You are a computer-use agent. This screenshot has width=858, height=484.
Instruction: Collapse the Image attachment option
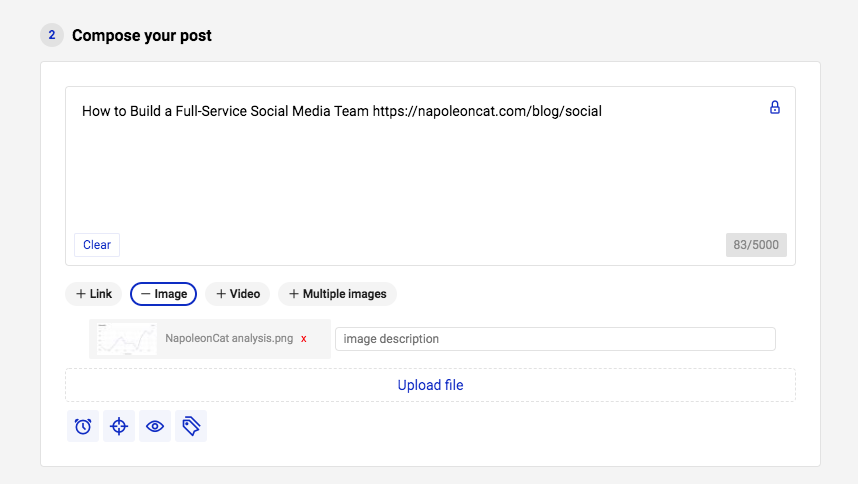coord(164,294)
